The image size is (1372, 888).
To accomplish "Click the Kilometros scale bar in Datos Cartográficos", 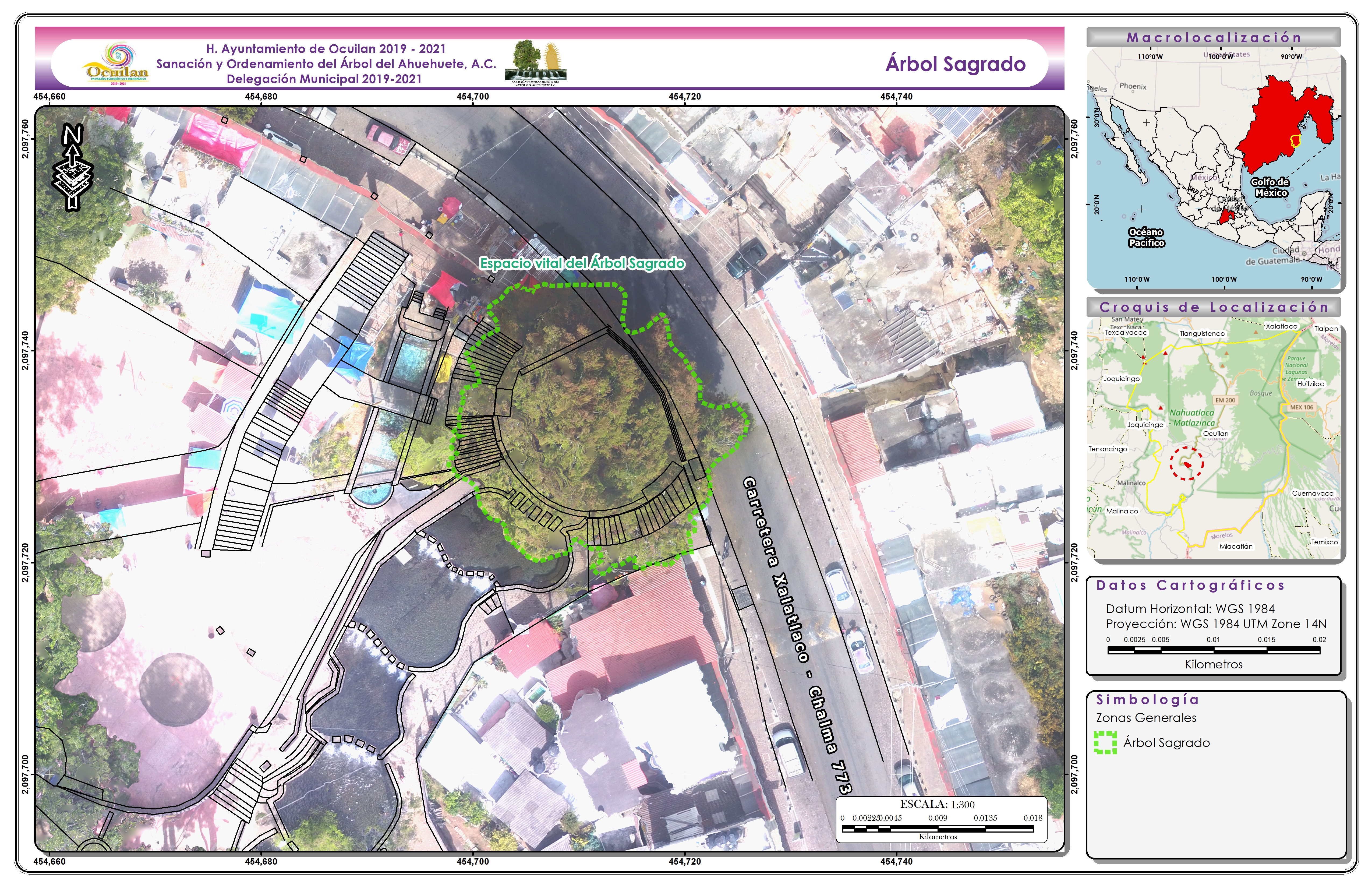I will 1214,650.
